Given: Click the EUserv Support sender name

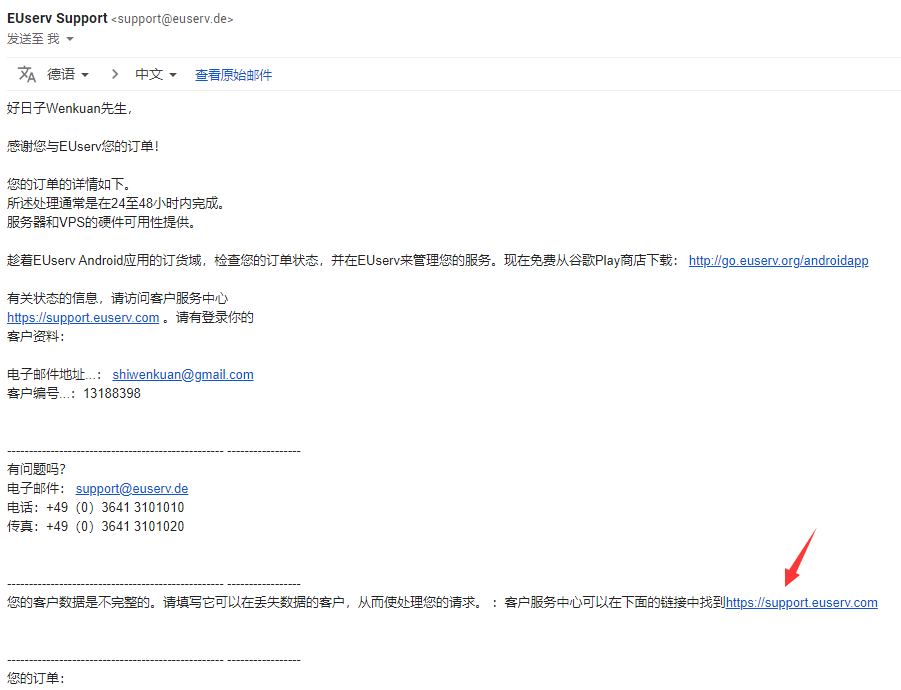Looking at the screenshot, I should coord(57,18).
